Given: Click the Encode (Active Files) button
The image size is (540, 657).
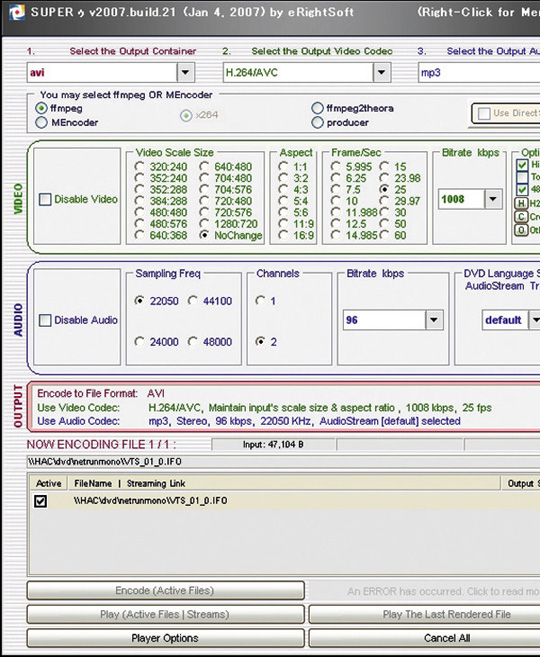Looking at the screenshot, I should coord(165,591).
